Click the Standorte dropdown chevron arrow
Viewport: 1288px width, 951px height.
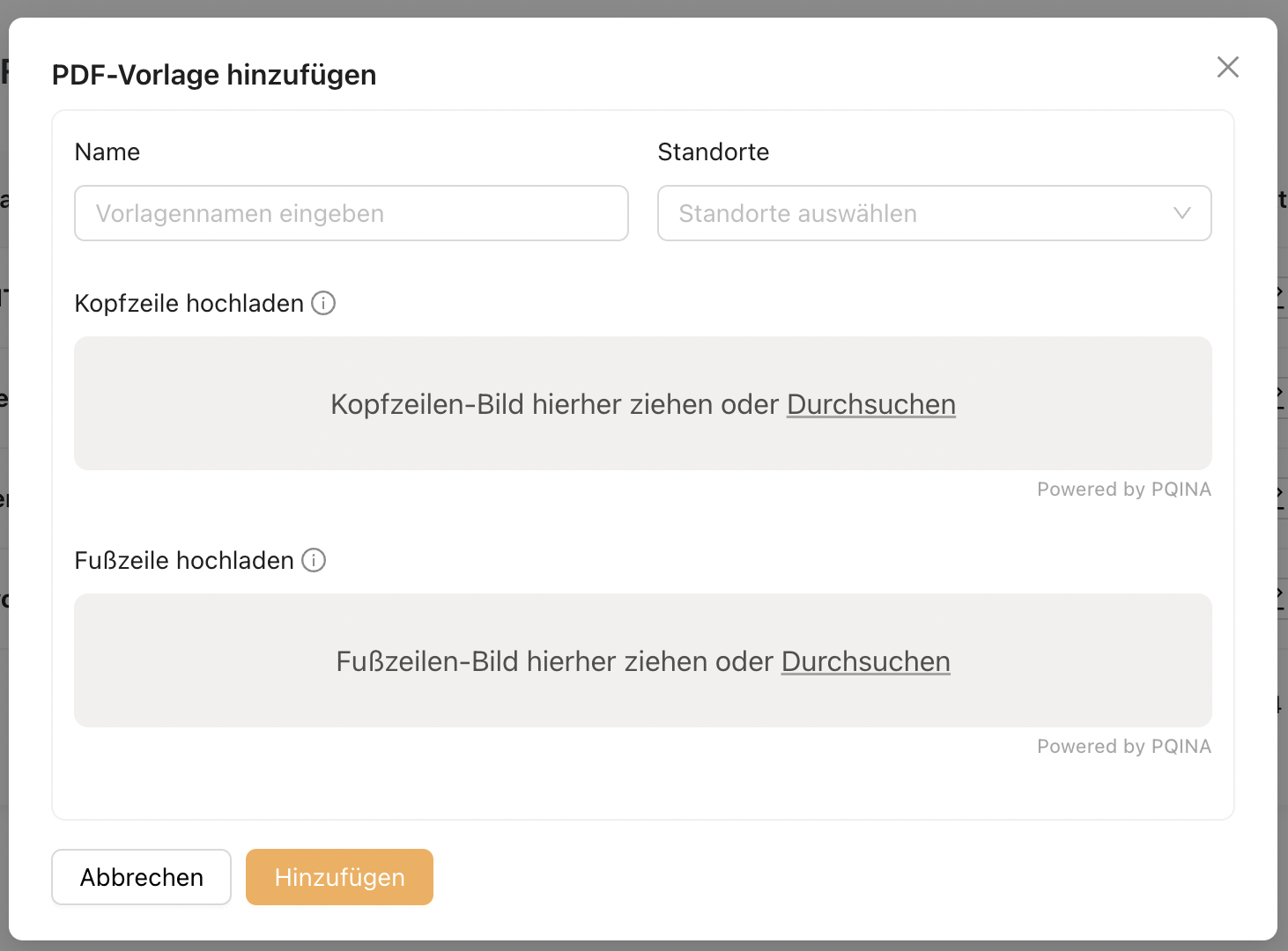click(x=1182, y=213)
